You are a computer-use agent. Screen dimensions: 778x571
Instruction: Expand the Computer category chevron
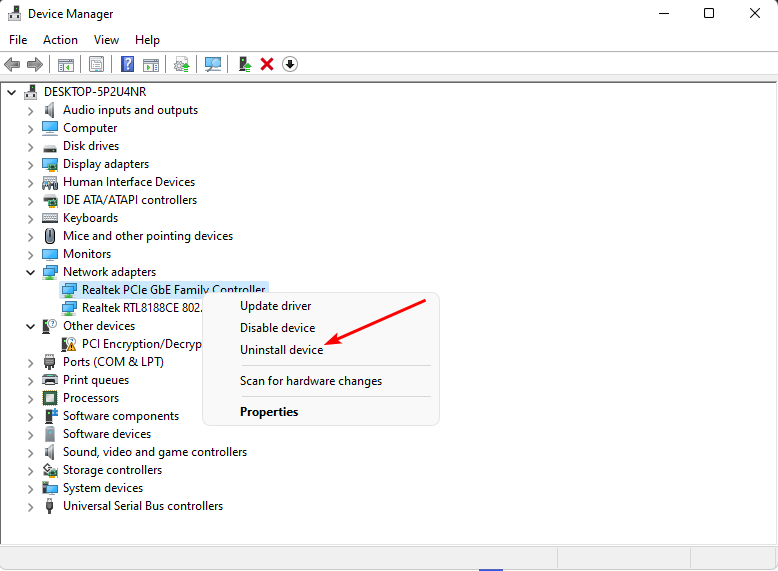point(30,128)
